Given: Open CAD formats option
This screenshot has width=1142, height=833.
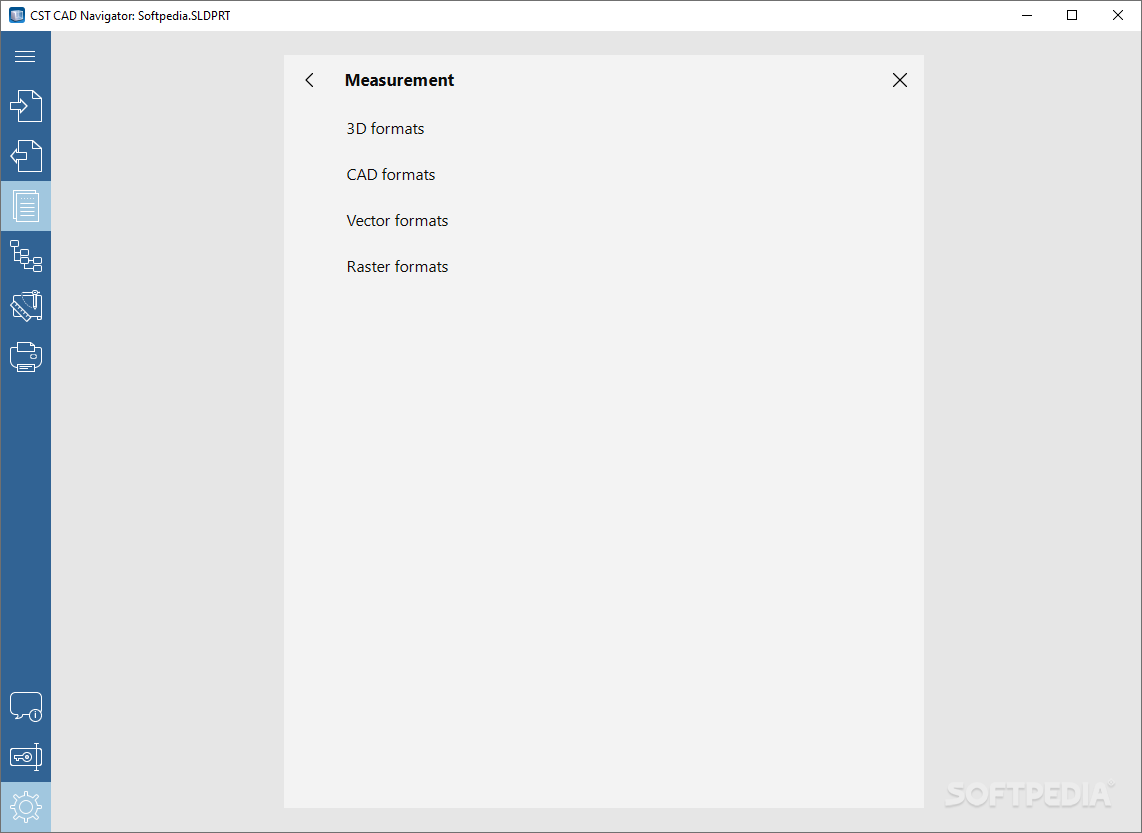Looking at the screenshot, I should (x=390, y=175).
